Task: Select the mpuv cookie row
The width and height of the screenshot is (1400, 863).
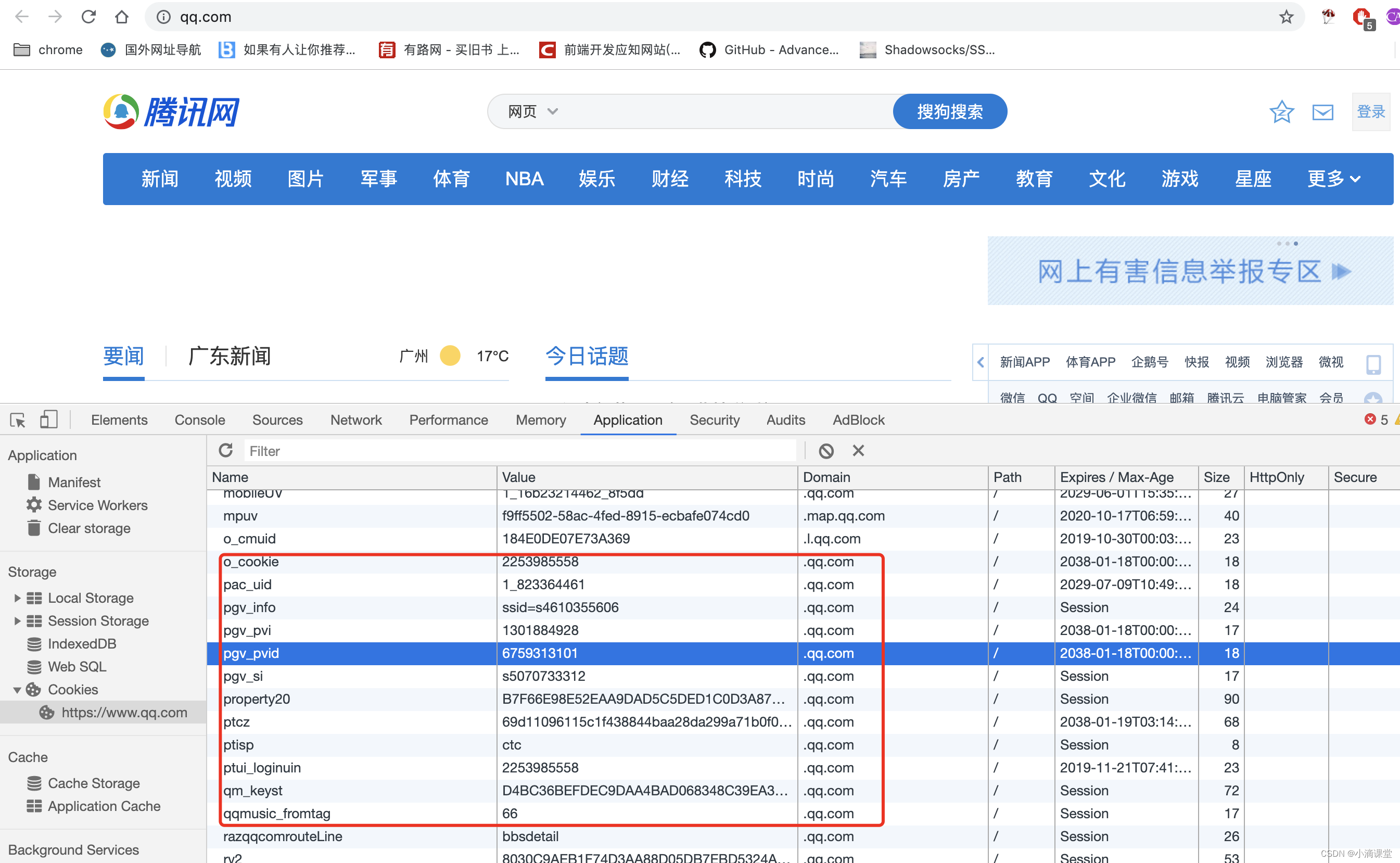Action: [x=803, y=516]
